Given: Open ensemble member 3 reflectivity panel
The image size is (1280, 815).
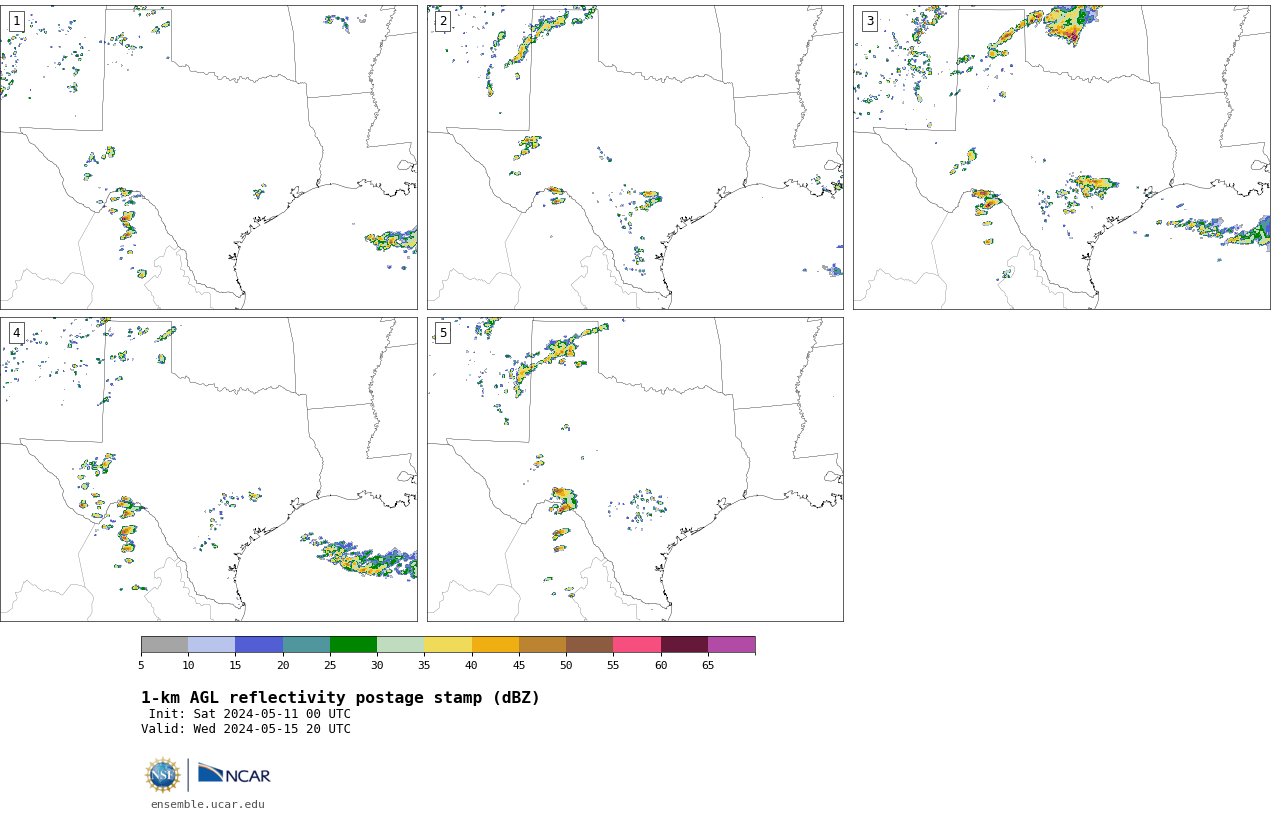Looking at the screenshot, I should 1061,157.
